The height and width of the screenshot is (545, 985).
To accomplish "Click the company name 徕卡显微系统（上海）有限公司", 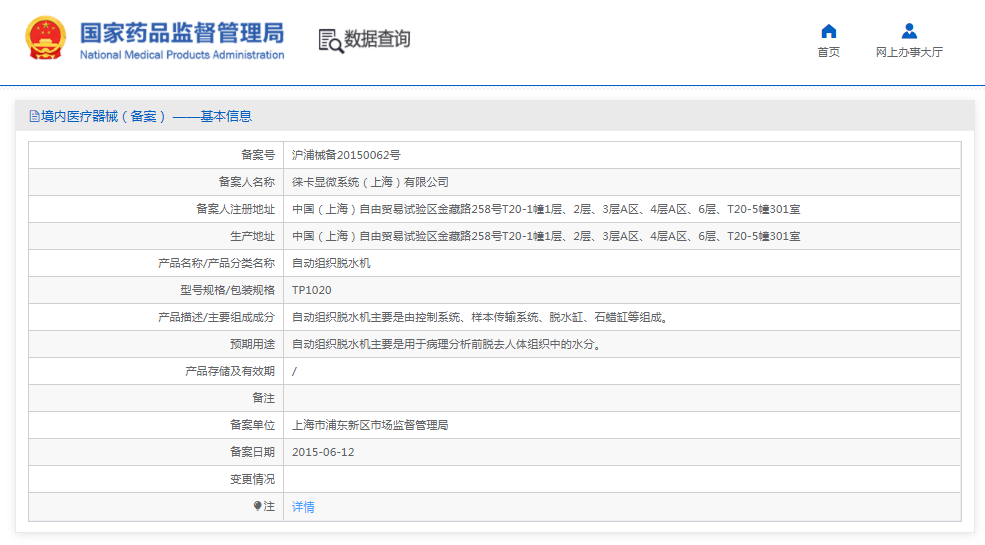I will point(370,182).
